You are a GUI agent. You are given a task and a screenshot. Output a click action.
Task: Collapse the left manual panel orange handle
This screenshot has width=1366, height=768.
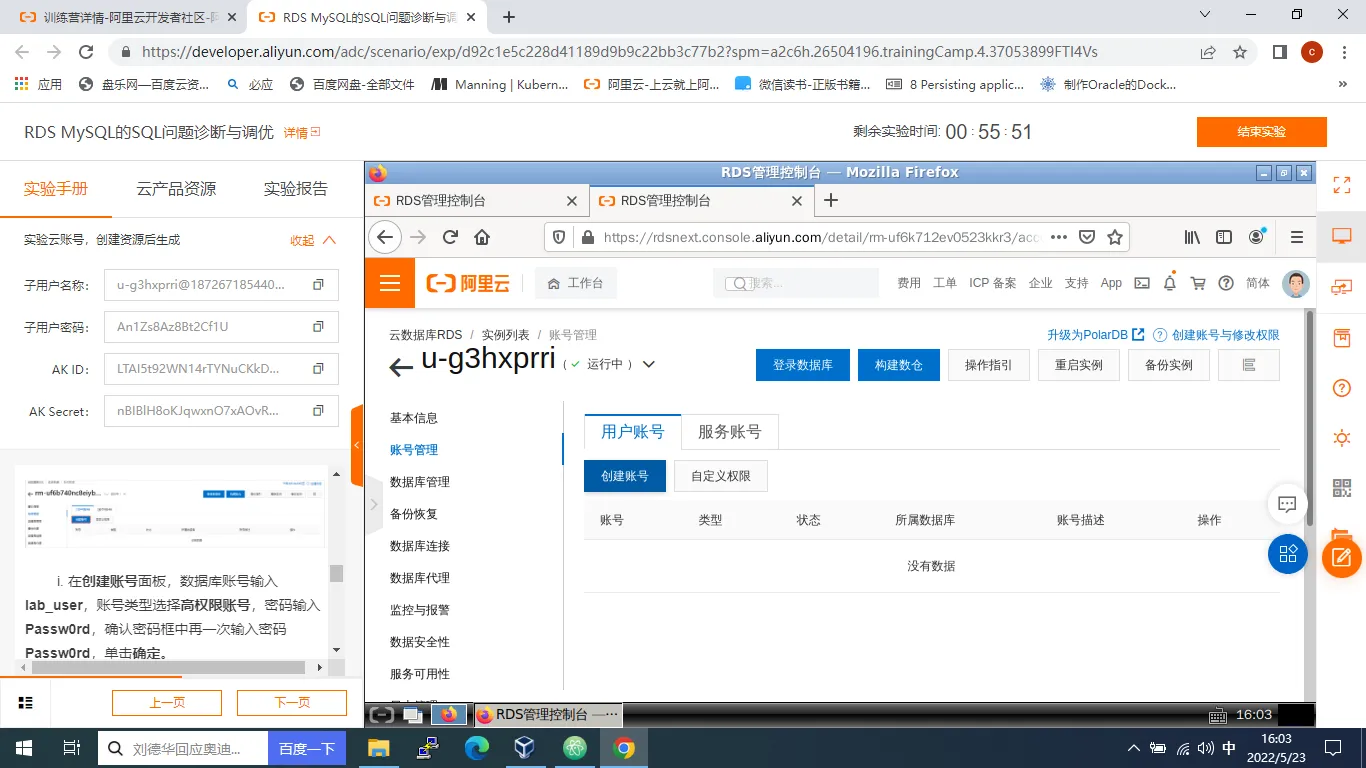[357, 446]
